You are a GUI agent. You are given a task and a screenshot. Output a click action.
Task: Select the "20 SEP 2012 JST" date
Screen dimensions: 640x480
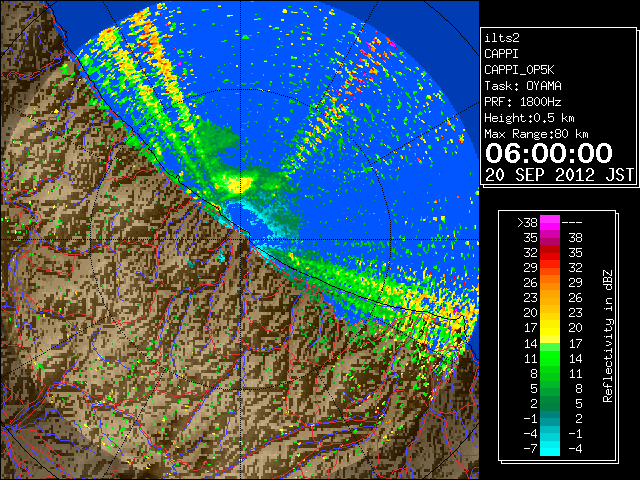pyautogui.click(x=559, y=175)
